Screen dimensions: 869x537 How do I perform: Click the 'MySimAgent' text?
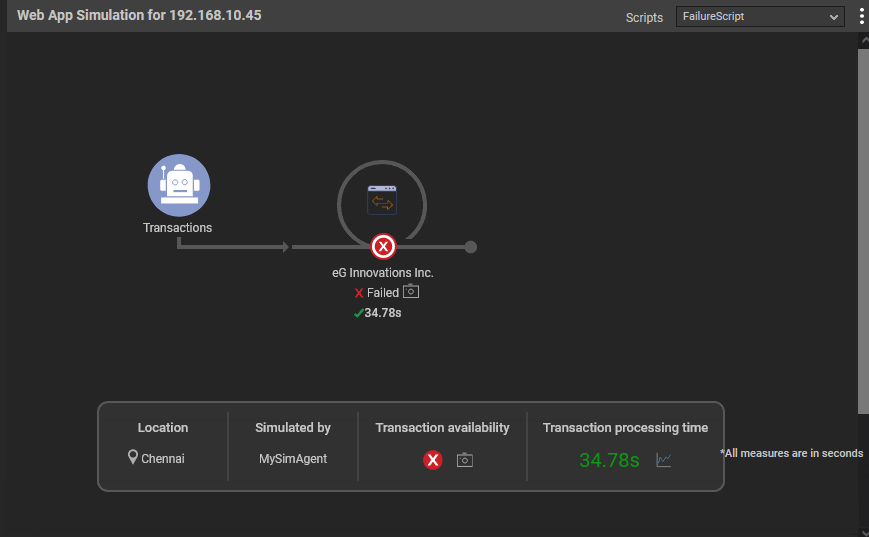293,459
